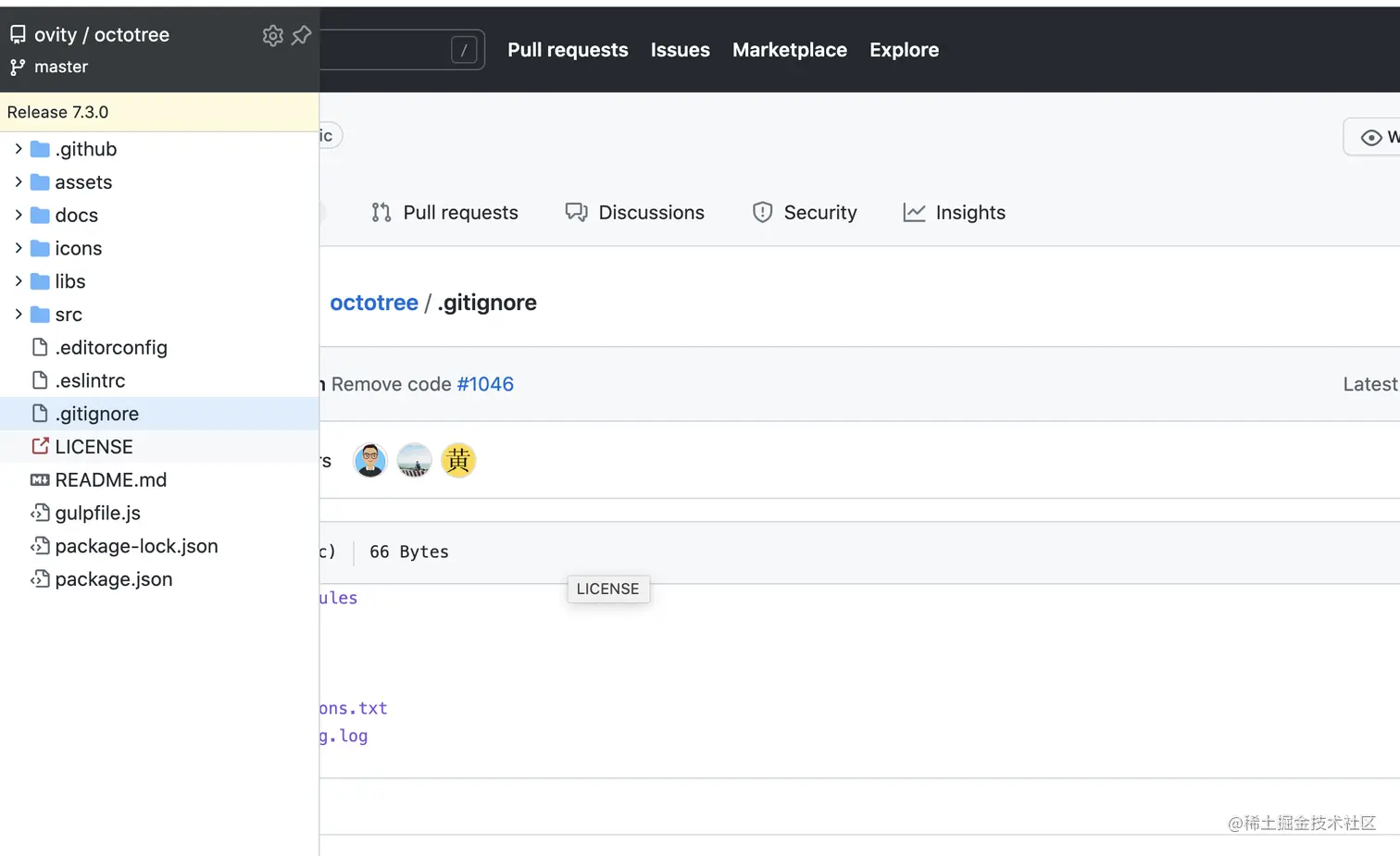Image resolution: width=1400 pixels, height=856 pixels.
Task: Click the package-lock.json file icon
Action: tap(40, 546)
